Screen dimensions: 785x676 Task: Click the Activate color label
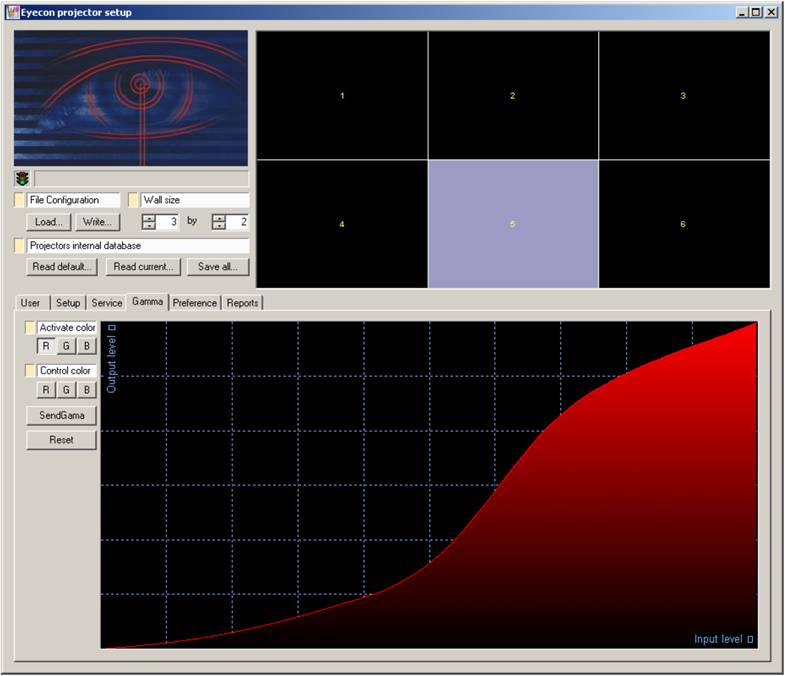click(67, 327)
